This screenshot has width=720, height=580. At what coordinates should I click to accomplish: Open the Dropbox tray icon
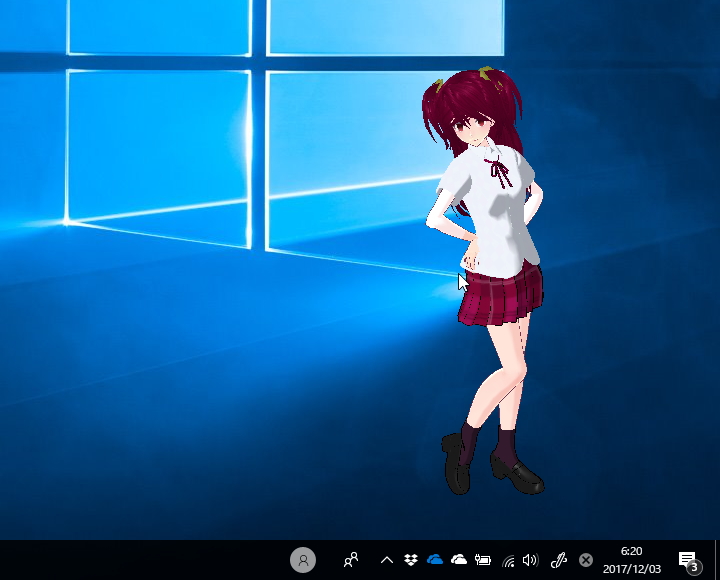pyautogui.click(x=411, y=560)
